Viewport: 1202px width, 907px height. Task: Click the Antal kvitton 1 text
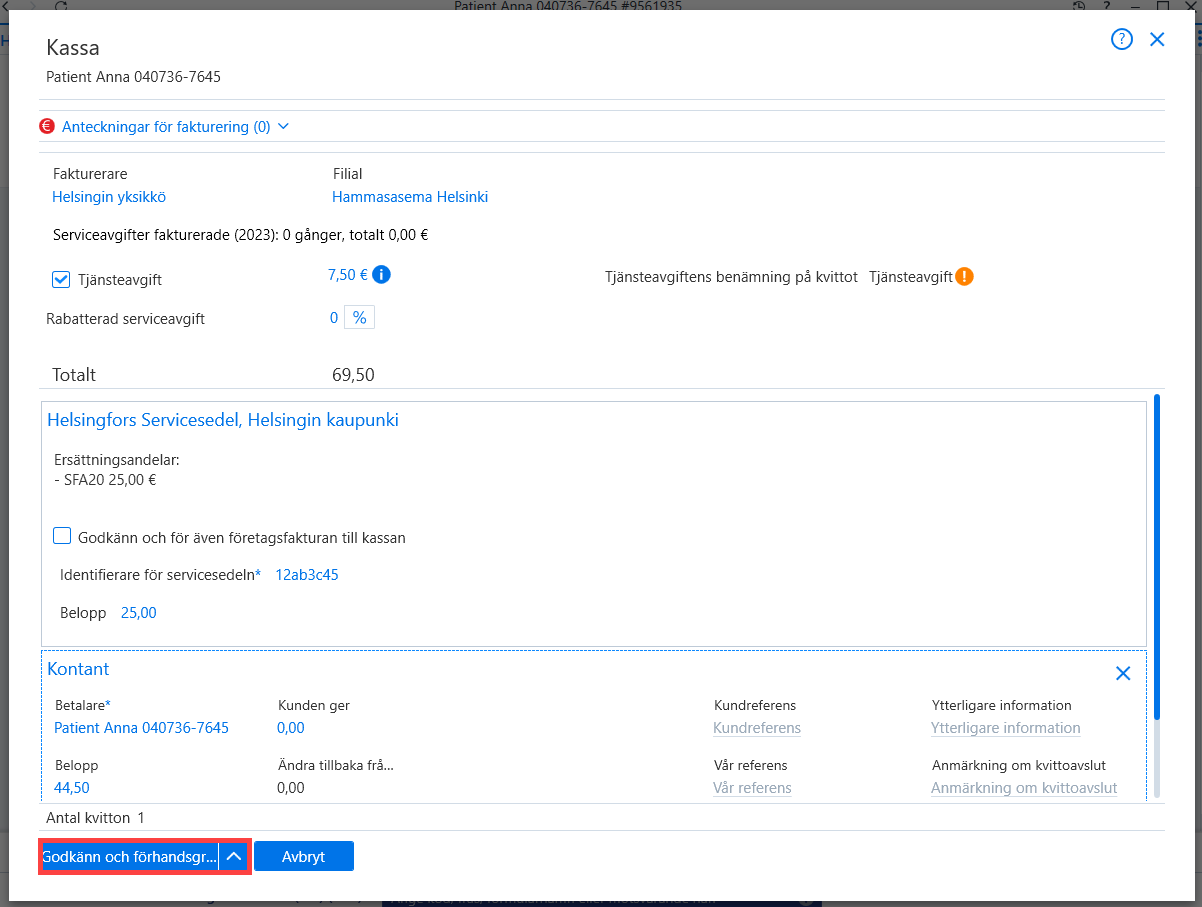pos(95,818)
